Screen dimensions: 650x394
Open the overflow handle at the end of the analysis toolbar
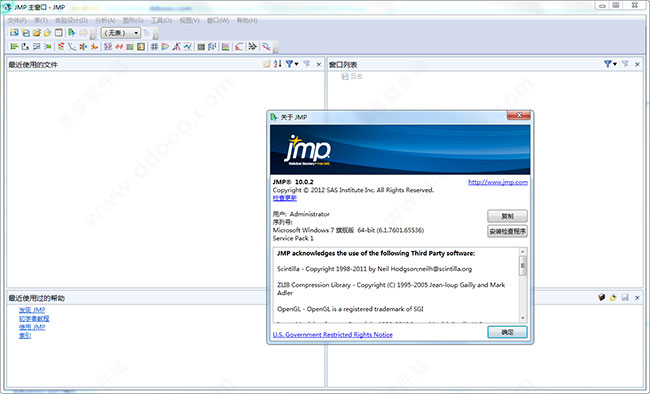(x=275, y=48)
